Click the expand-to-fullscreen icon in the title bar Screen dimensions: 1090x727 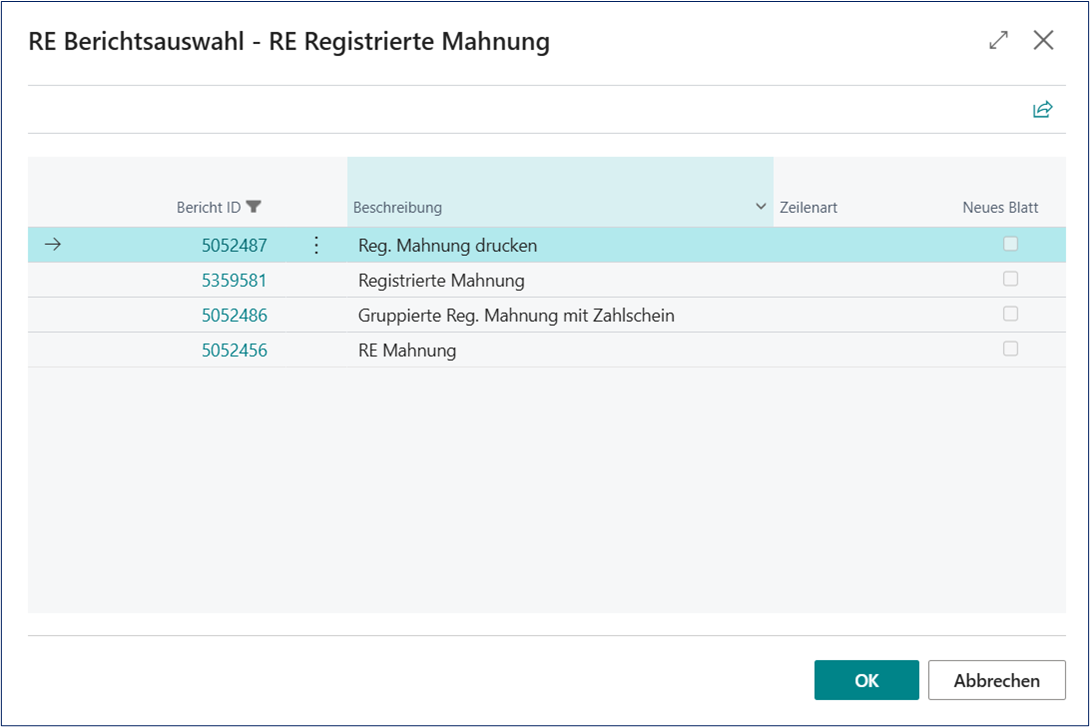point(997,40)
